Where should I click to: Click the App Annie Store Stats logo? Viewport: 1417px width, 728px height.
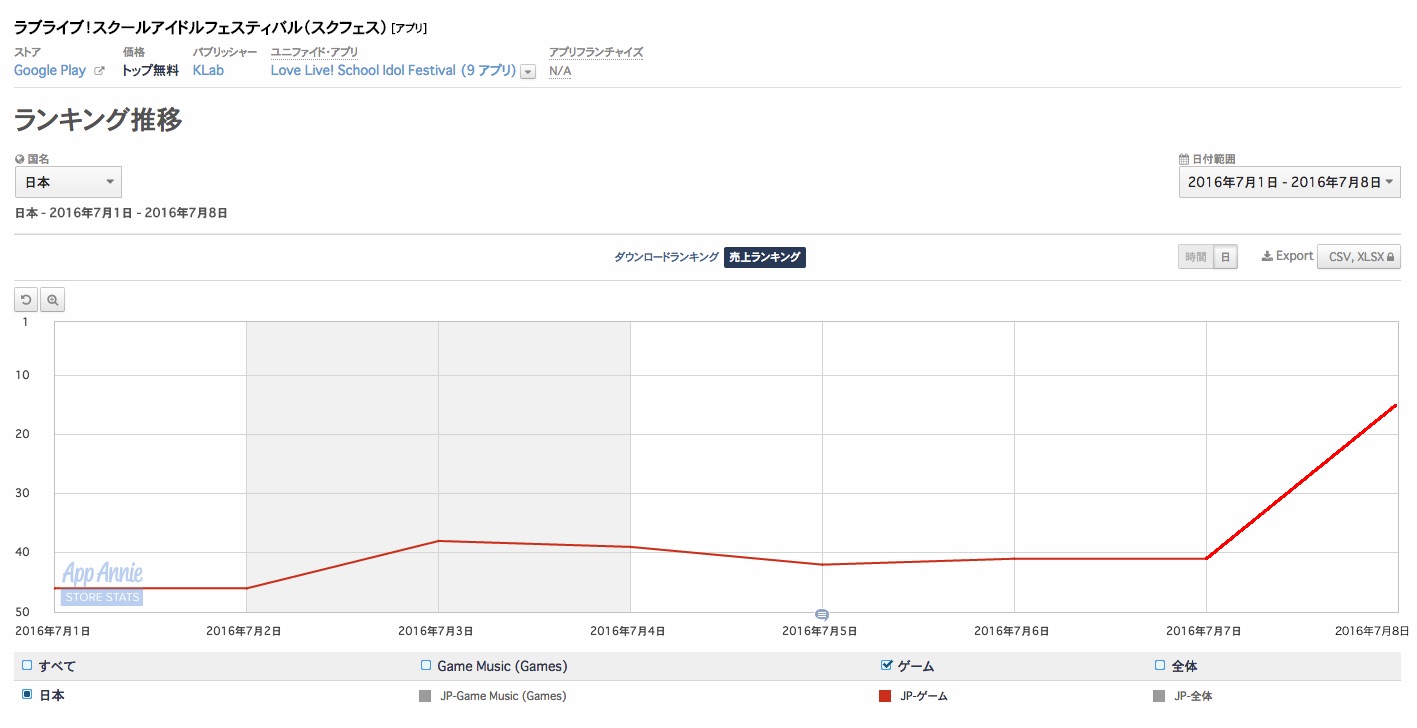(102, 584)
